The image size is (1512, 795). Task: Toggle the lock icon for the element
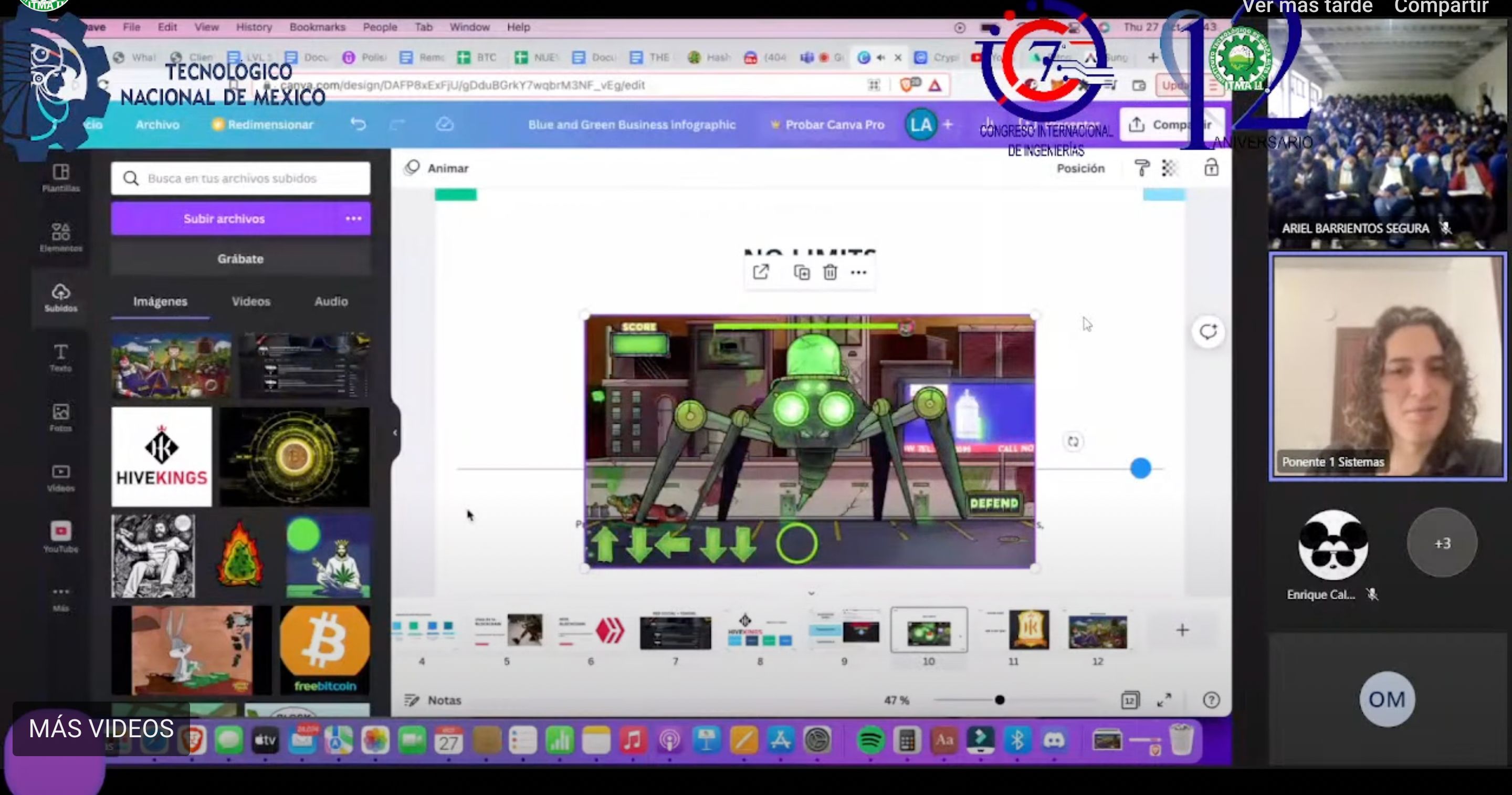point(1211,168)
